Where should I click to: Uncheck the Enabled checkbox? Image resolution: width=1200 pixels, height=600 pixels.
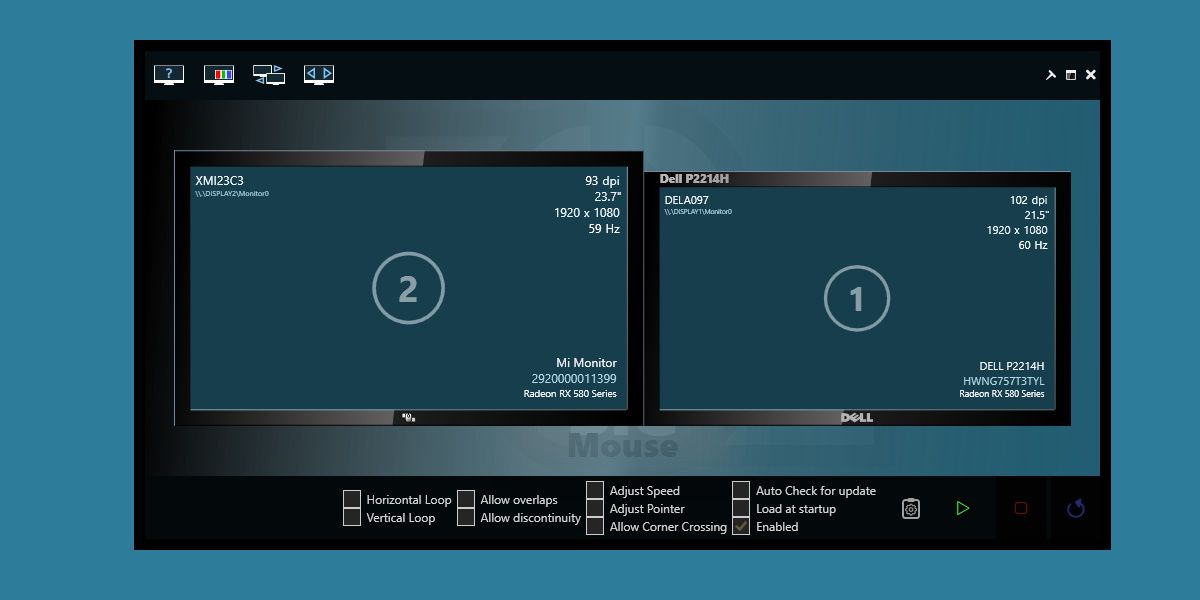(741, 526)
